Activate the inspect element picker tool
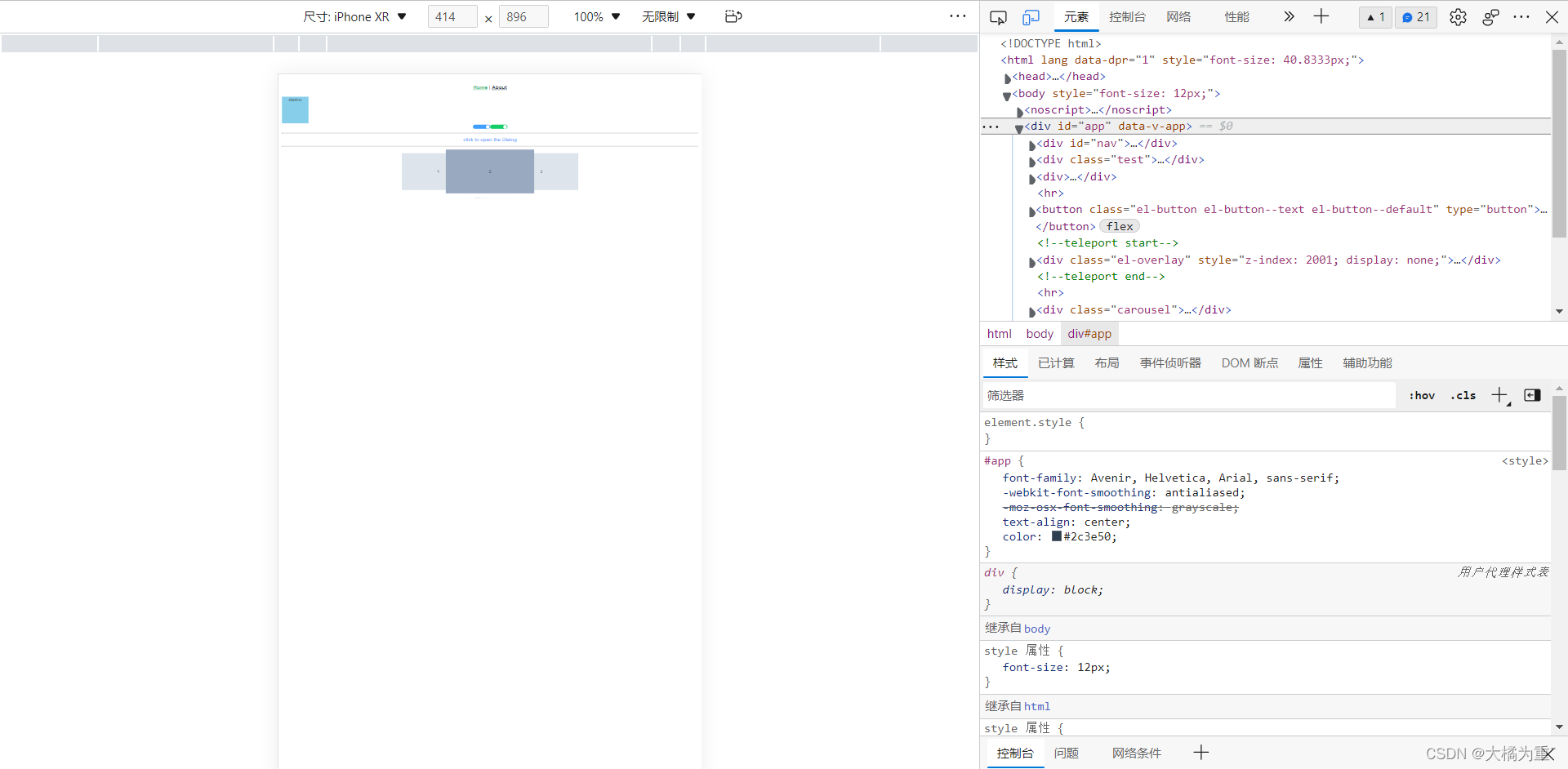The width and height of the screenshot is (1568, 769). [998, 17]
